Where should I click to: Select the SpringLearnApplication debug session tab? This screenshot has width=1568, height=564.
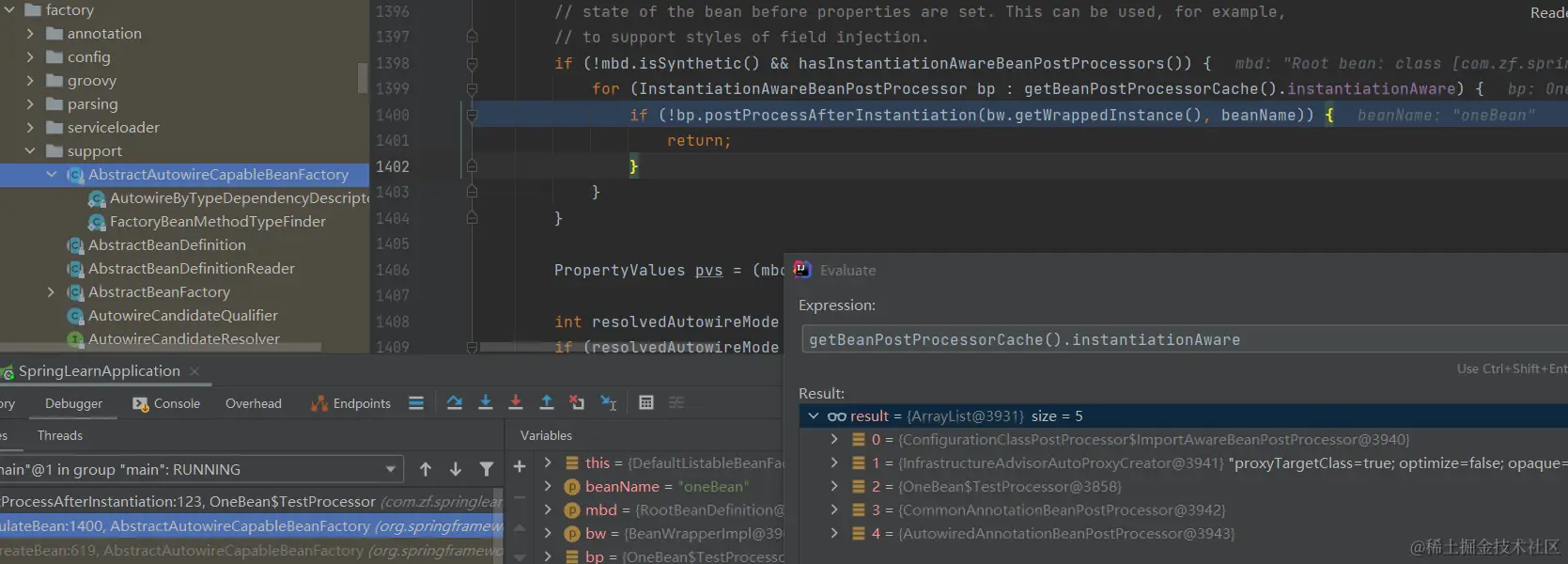tap(99, 371)
